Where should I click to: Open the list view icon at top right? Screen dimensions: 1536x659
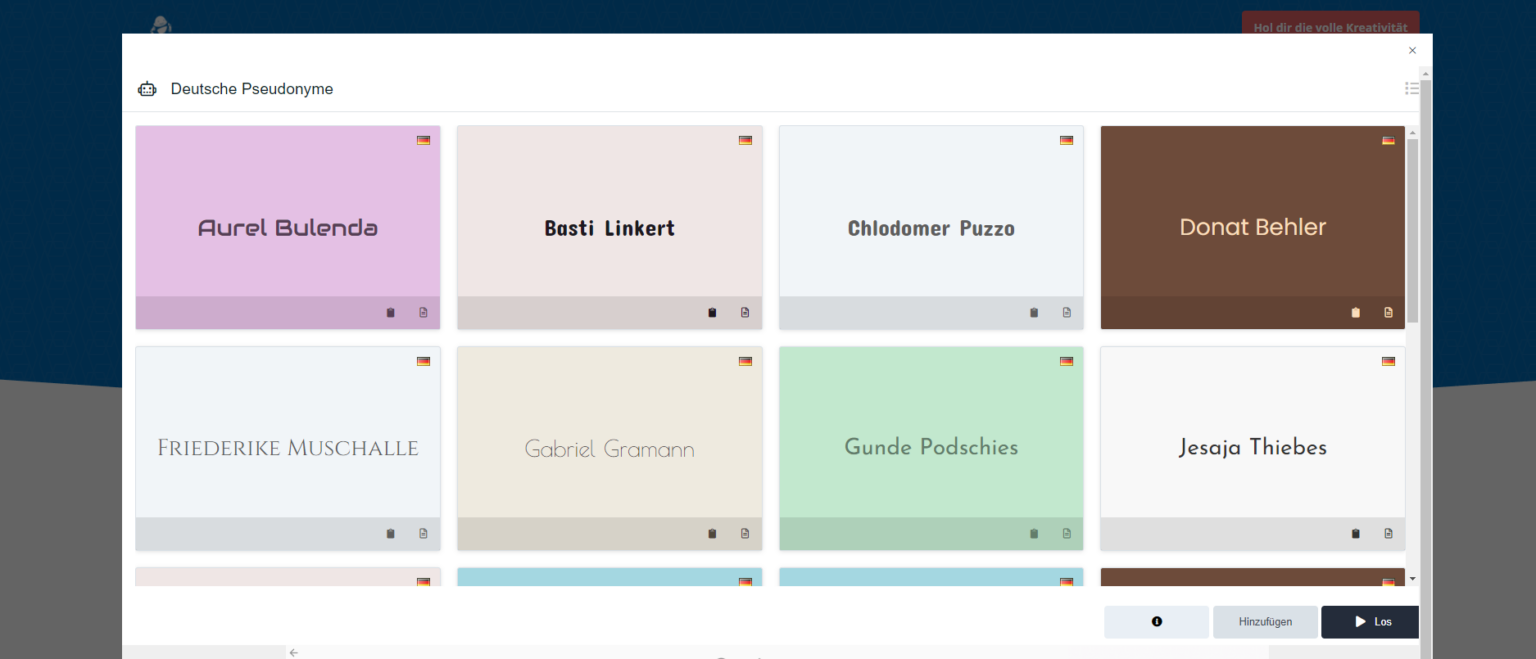pyautogui.click(x=1412, y=88)
